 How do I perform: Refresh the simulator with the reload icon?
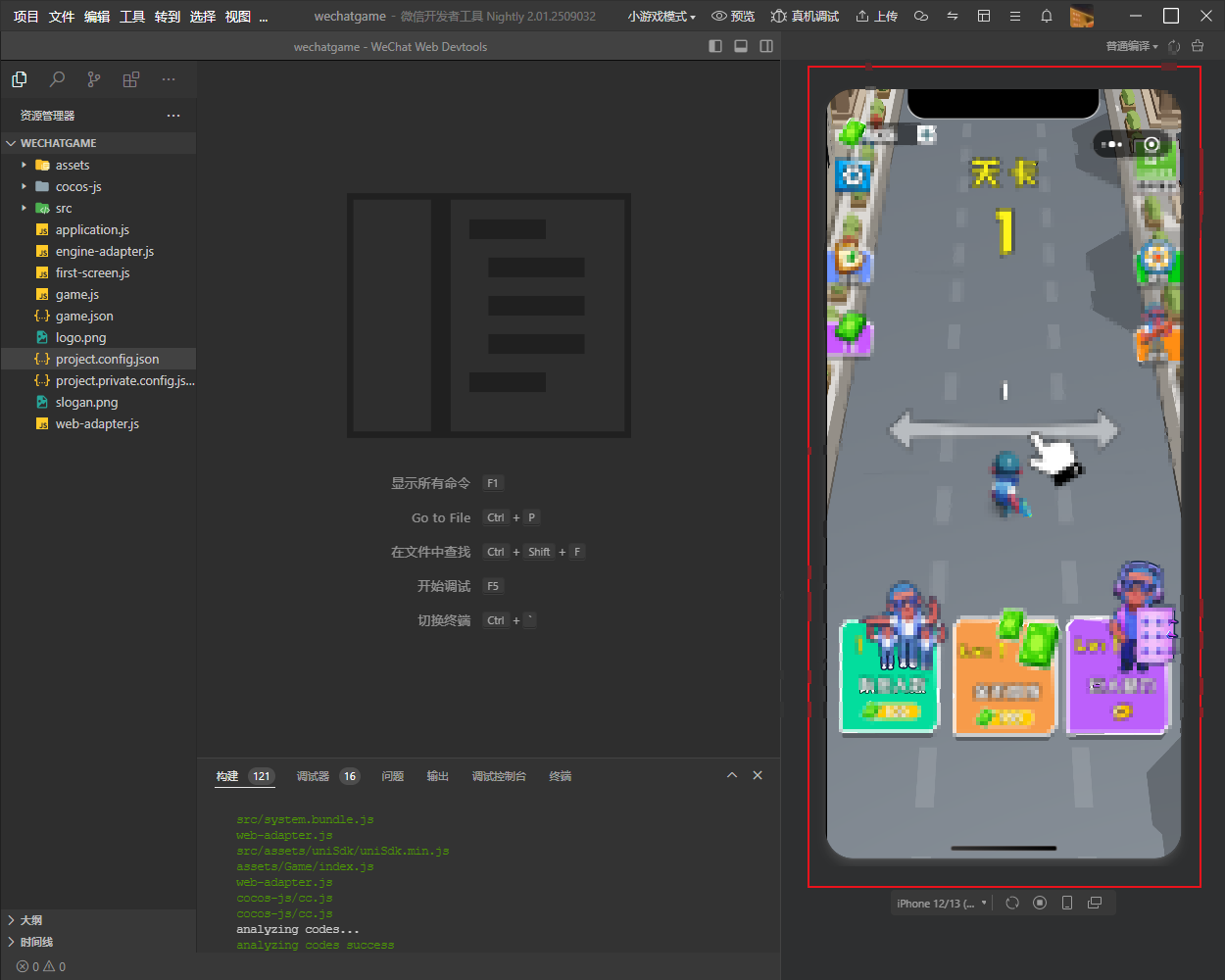[1012, 904]
